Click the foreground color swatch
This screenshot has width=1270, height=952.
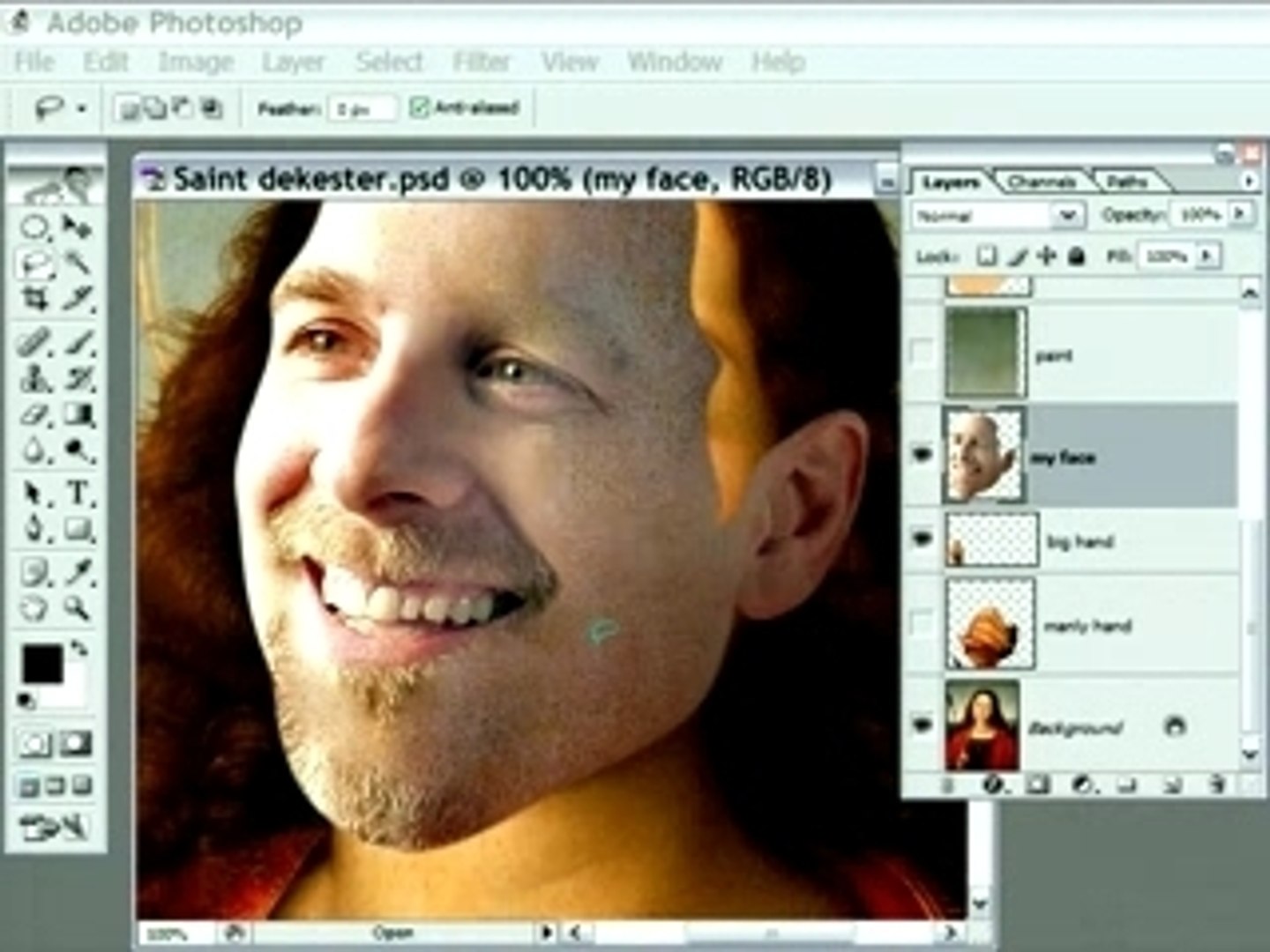coord(41,662)
